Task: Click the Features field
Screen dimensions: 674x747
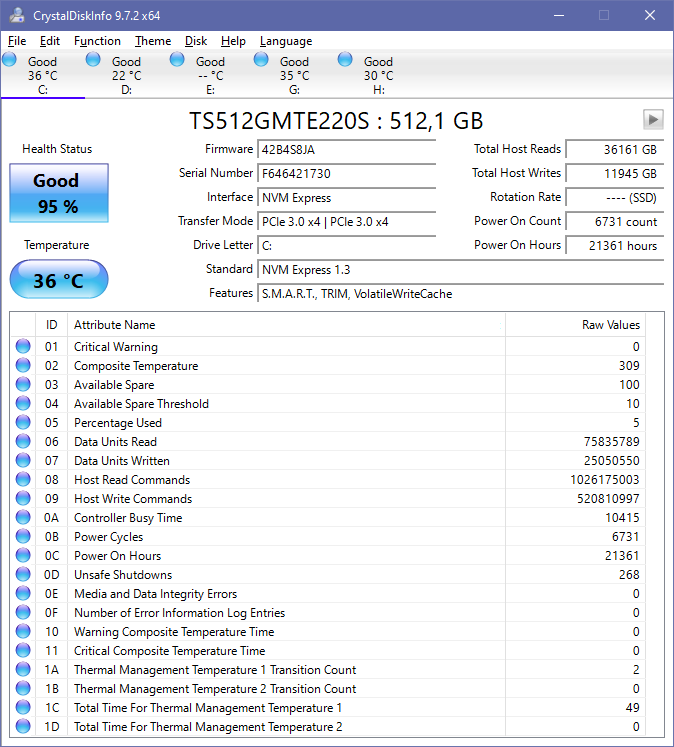Action: [x=460, y=293]
